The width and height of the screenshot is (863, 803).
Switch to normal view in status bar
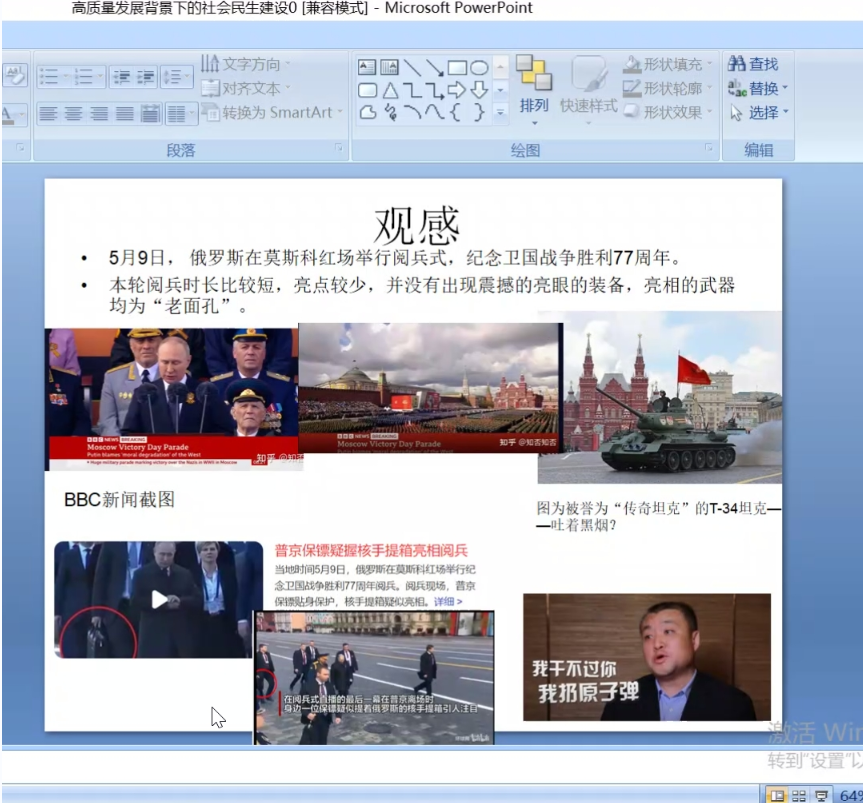click(x=775, y=795)
